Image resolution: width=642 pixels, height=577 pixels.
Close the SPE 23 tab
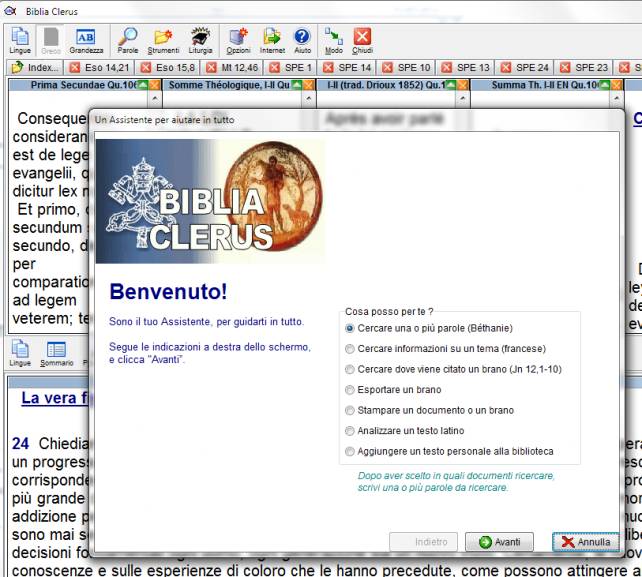(x=565, y=68)
